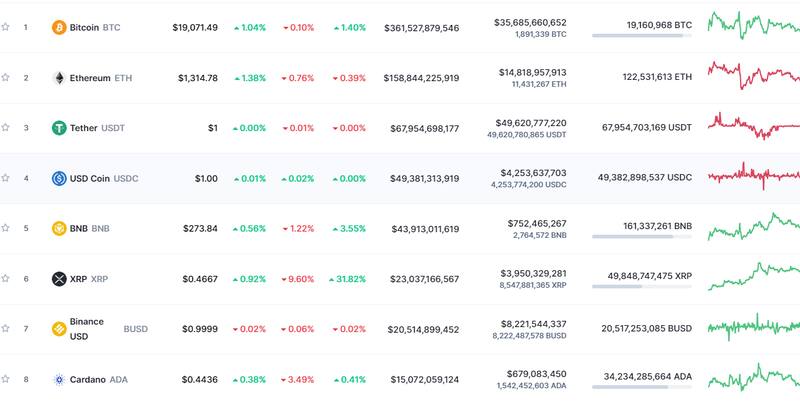Click the Cardano logo icon

pyautogui.click(x=59, y=380)
